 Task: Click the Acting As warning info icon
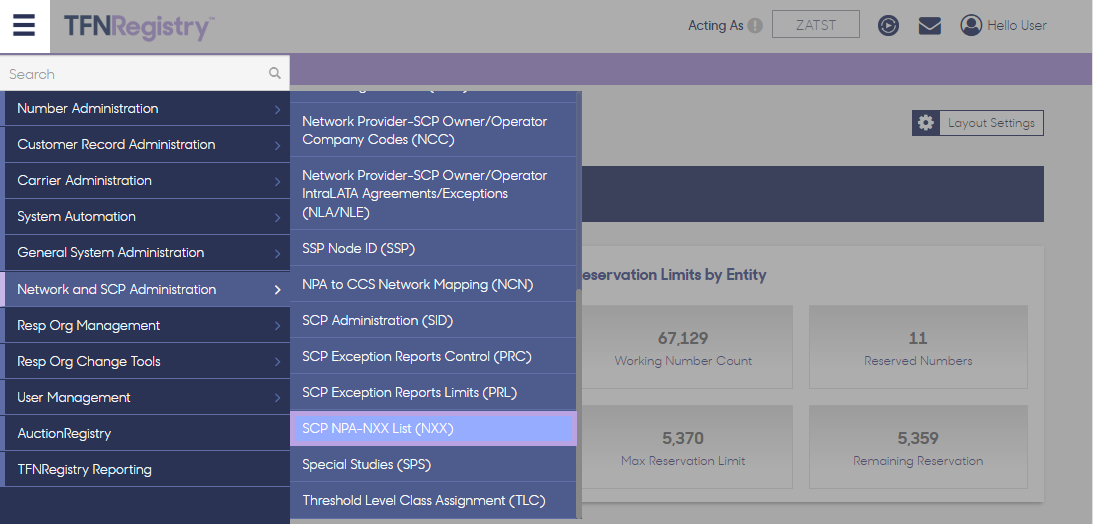coord(755,26)
